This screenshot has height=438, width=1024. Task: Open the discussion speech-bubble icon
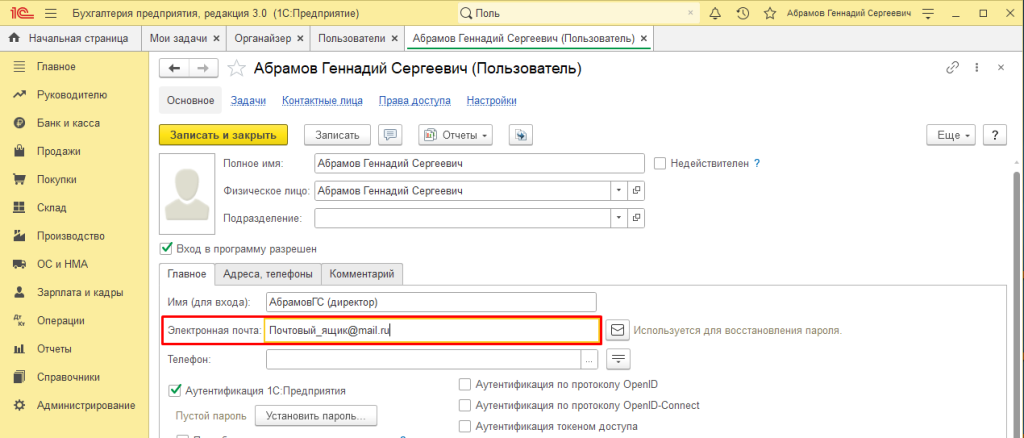pos(391,135)
